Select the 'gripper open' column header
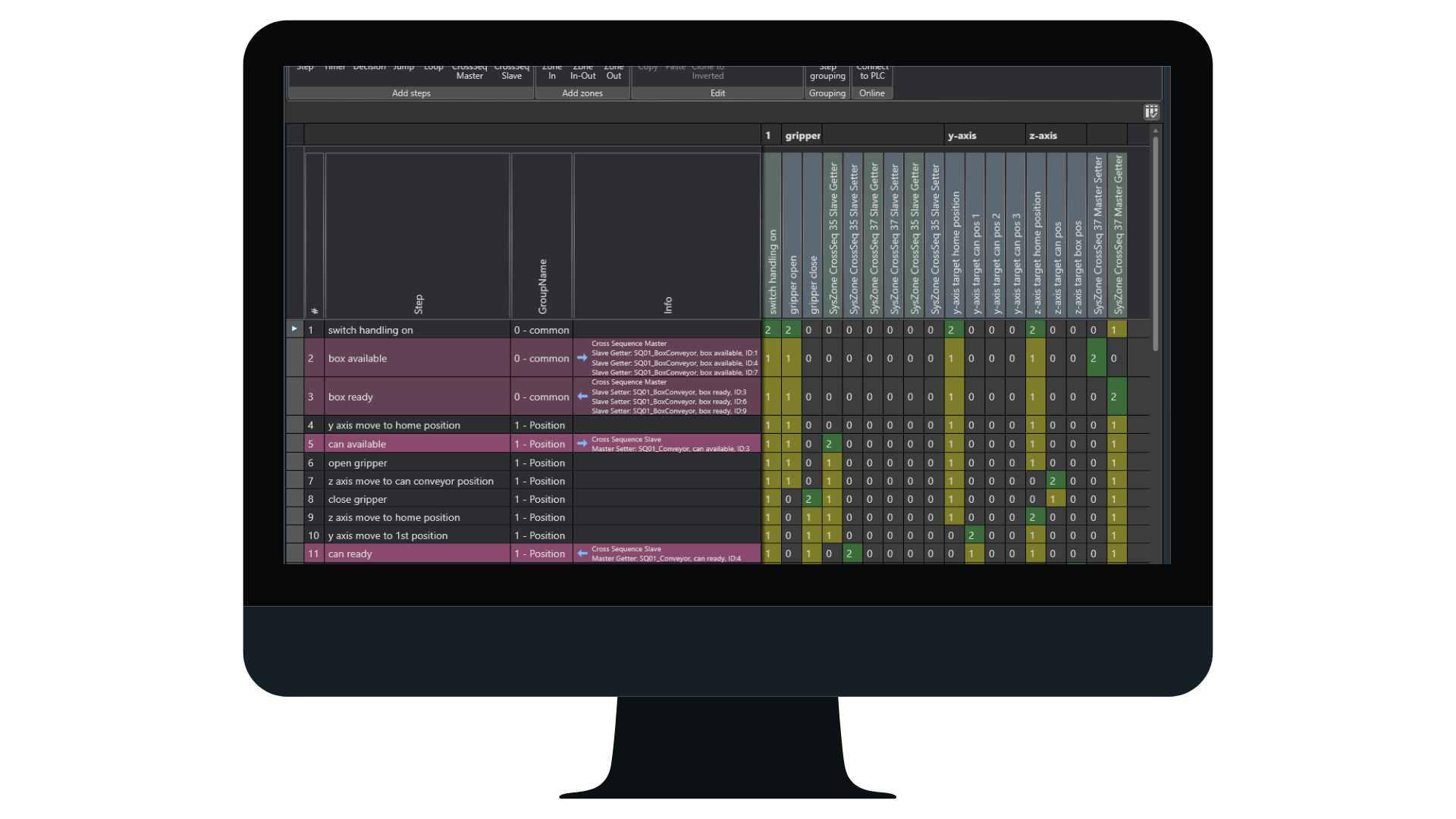The height and width of the screenshot is (819, 1456). tap(792, 235)
